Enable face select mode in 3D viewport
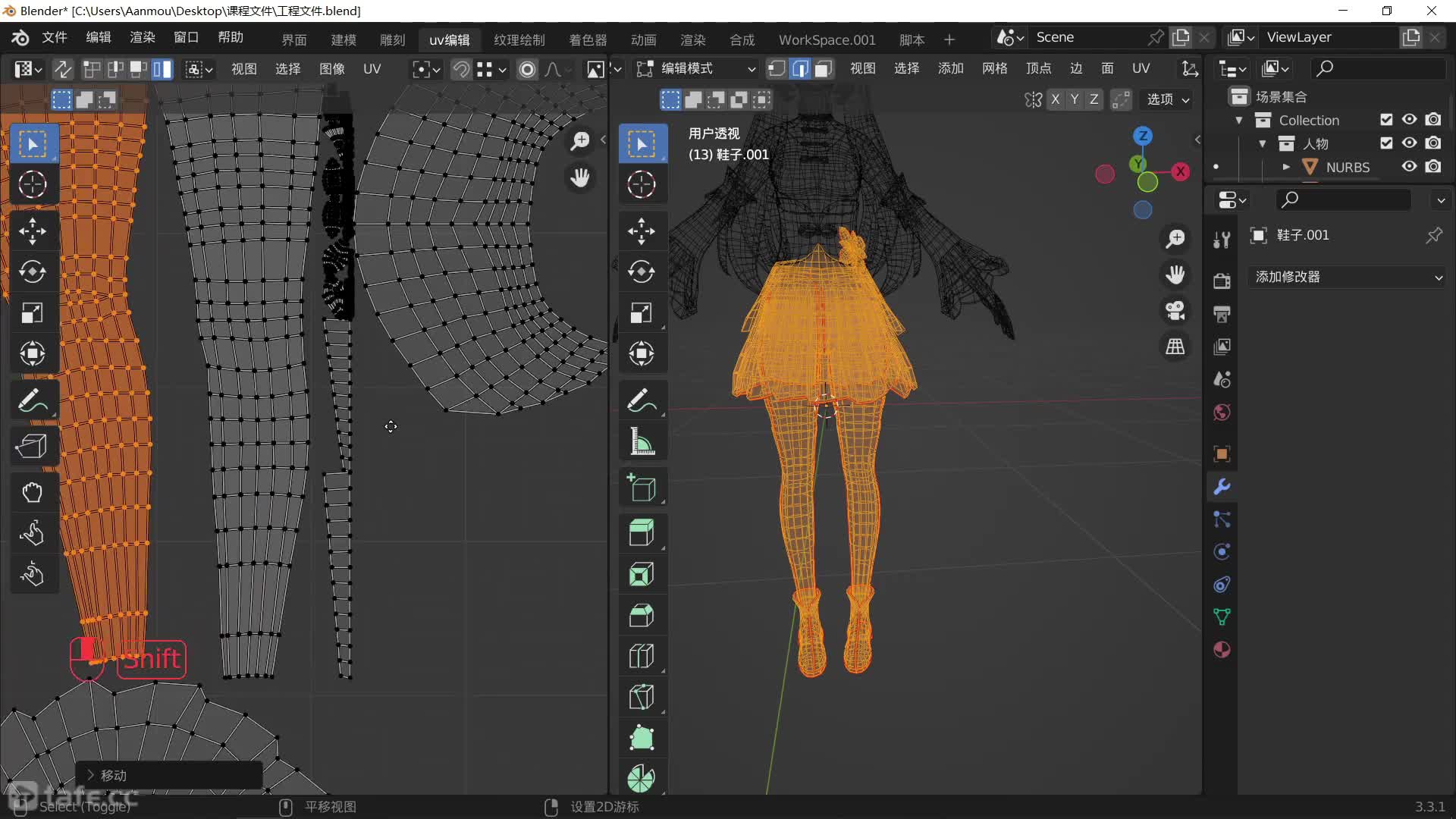The width and height of the screenshot is (1456, 819). [824, 69]
